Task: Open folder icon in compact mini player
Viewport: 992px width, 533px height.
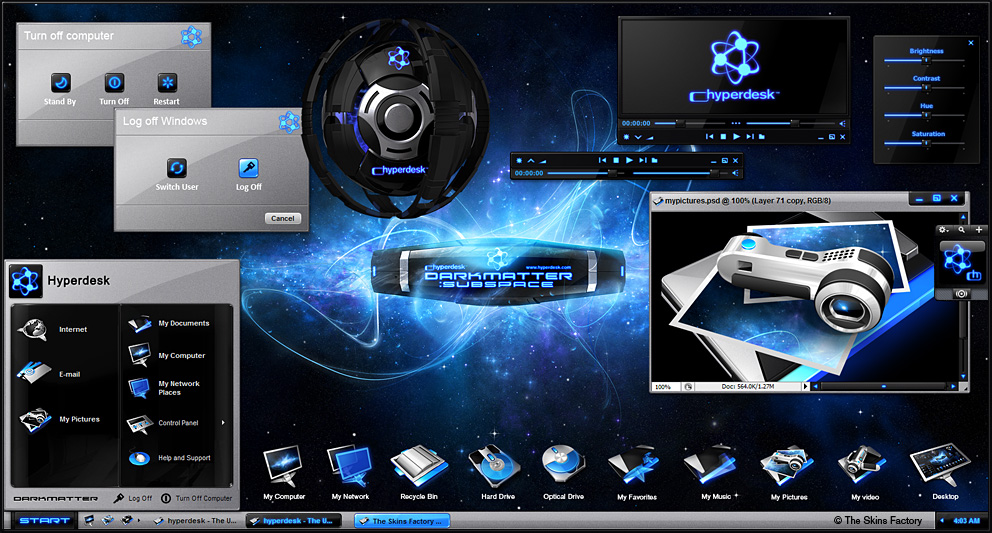Action: point(654,160)
